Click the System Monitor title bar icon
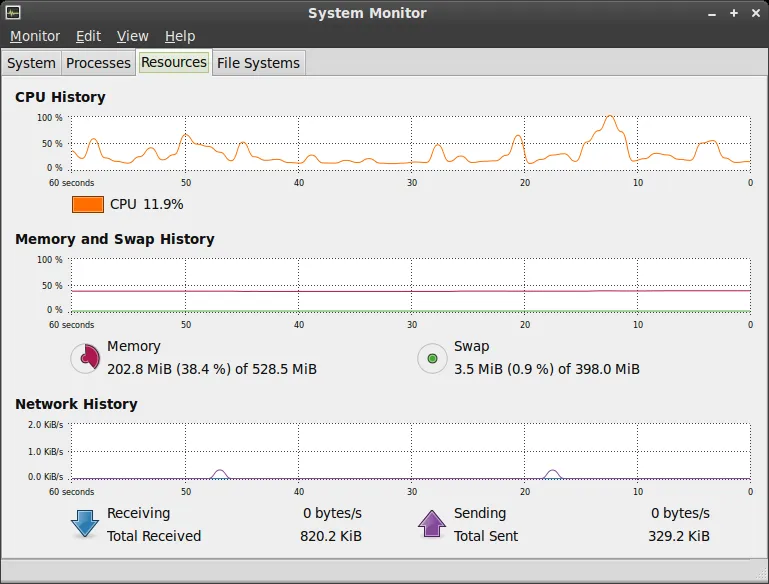 (x=14, y=13)
